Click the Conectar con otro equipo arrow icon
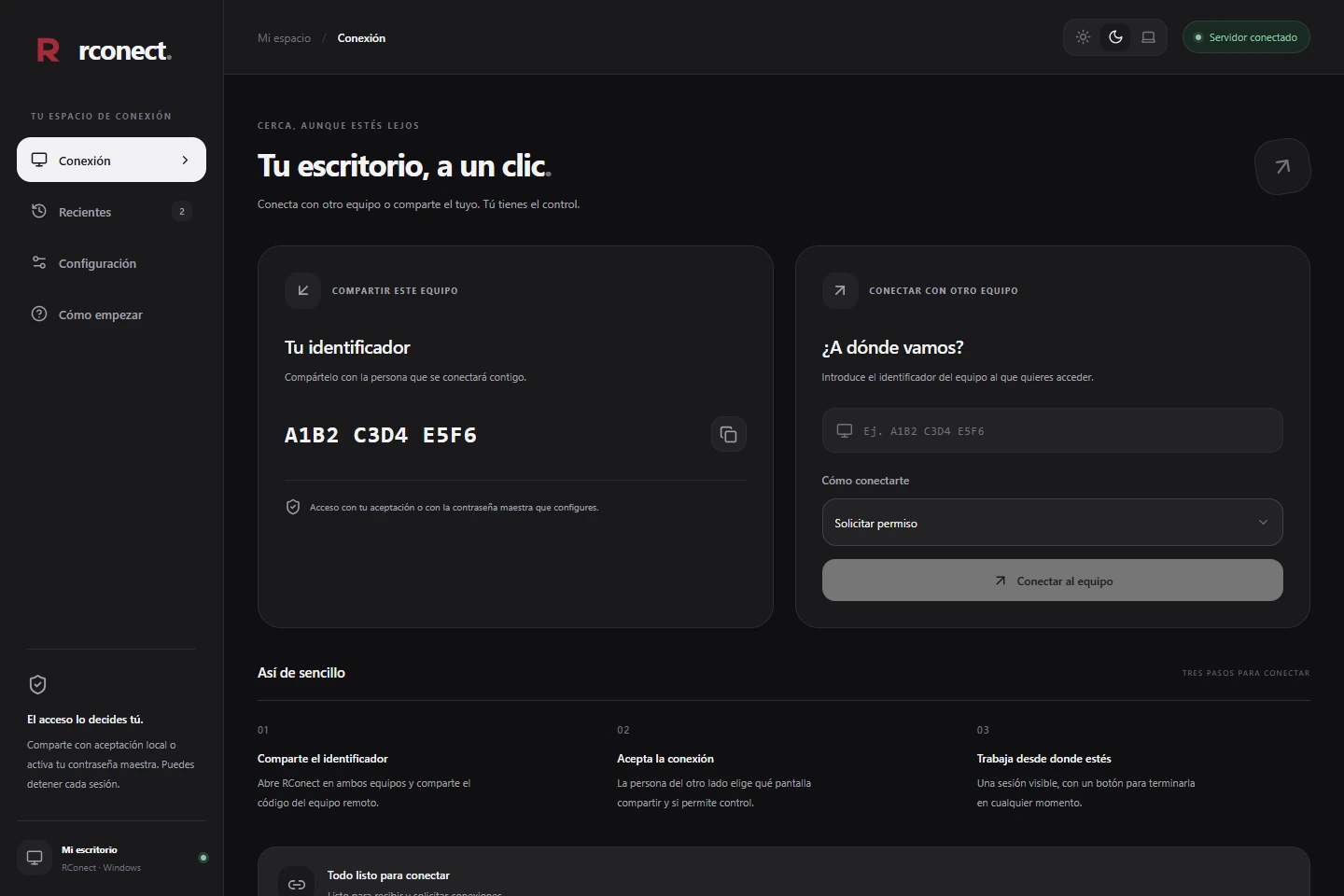Viewport: 1344px width, 896px height. tap(840, 290)
